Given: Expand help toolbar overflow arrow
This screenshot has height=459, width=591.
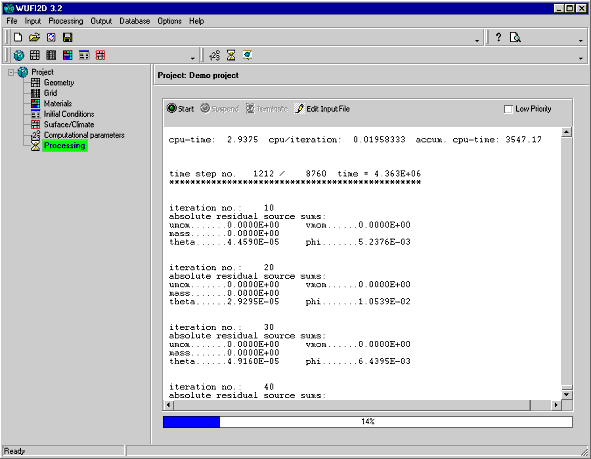Looking at the screenshot, I should [x=580, y=40].
